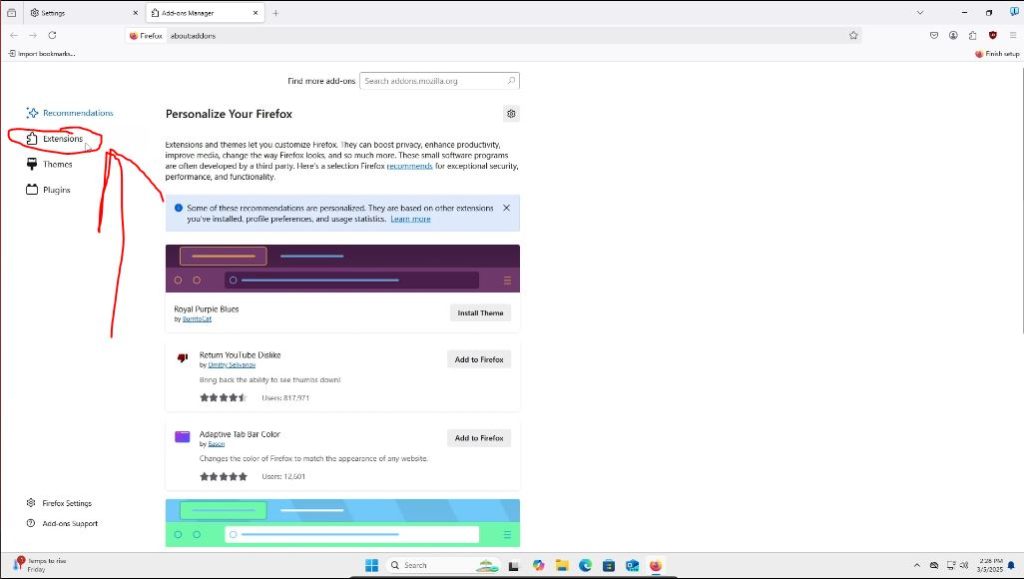This screenshot has width=1024, height=579.
Task: Open Copilot from the taskbar
Action: pyautogui.click(x=538, y=565)
